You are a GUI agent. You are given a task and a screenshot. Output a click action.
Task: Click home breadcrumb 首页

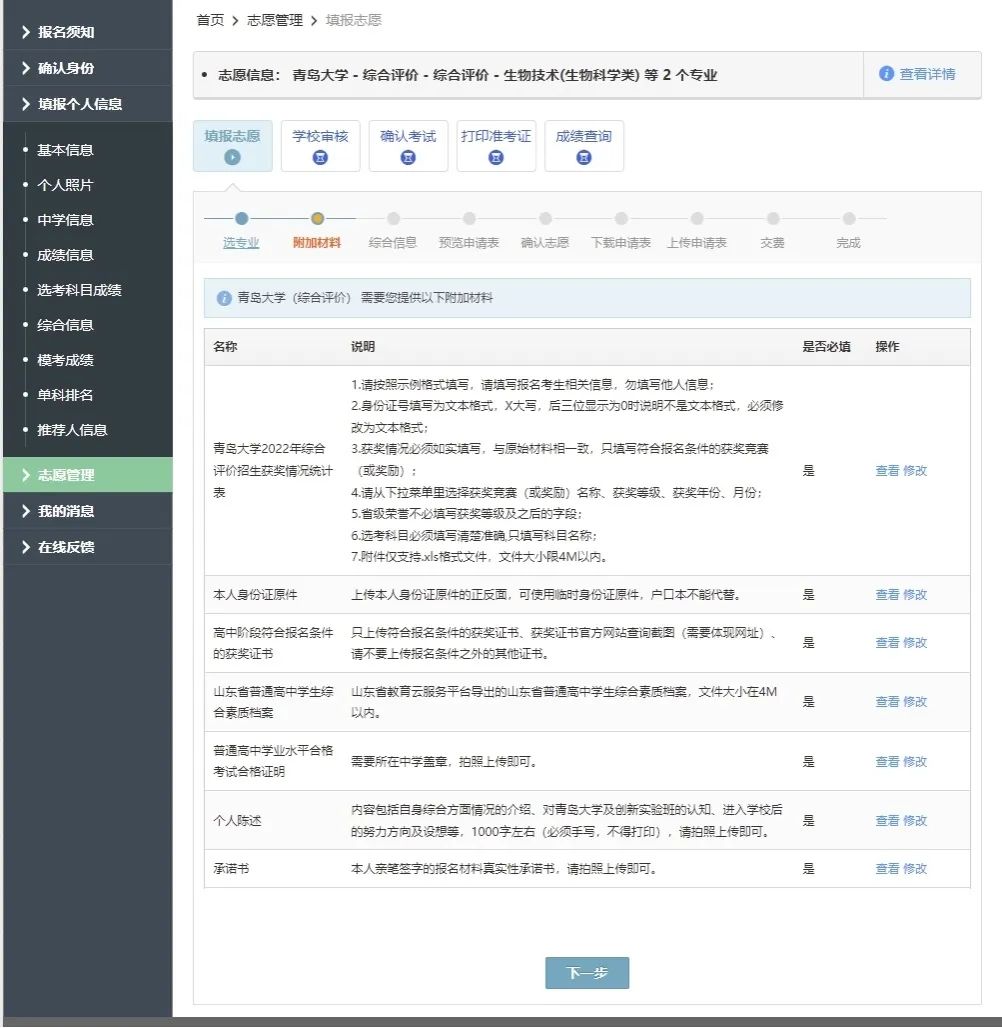pos(210,20)
